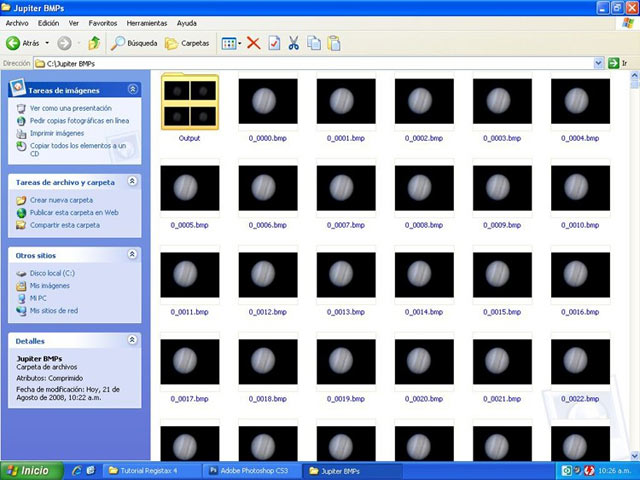Switch to Adobe Photoshop CS3 in taskbar
The width and height of the screenshot is (640, 480).
[252, 470]
